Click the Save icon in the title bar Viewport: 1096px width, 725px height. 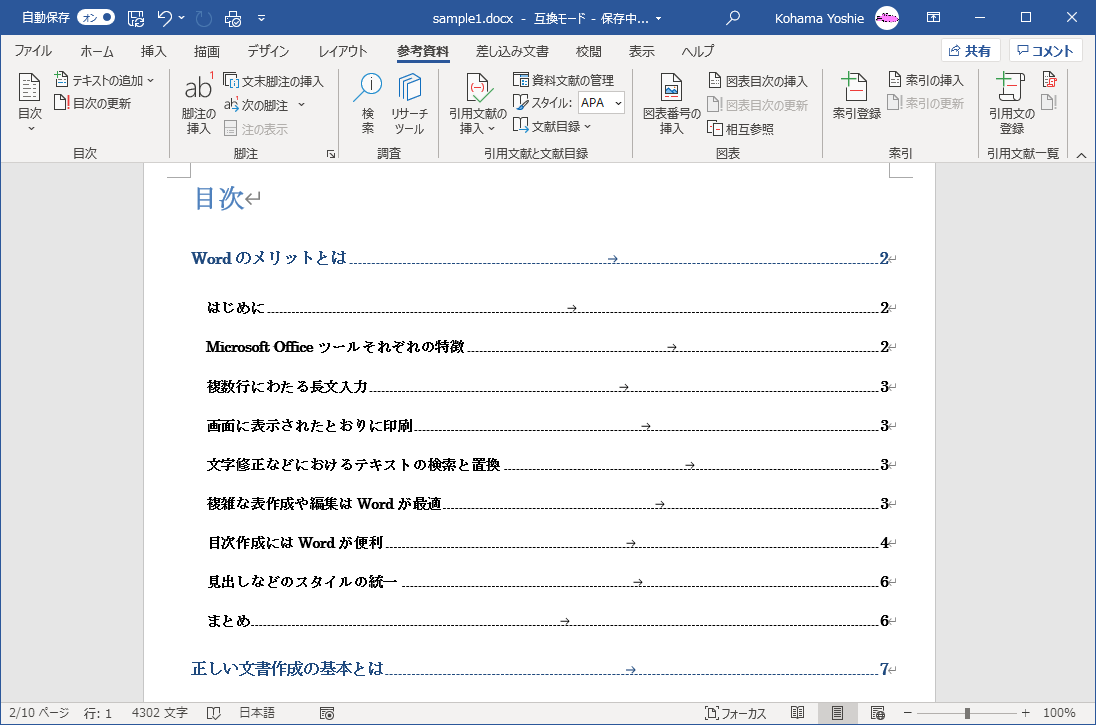coord(136,18)
